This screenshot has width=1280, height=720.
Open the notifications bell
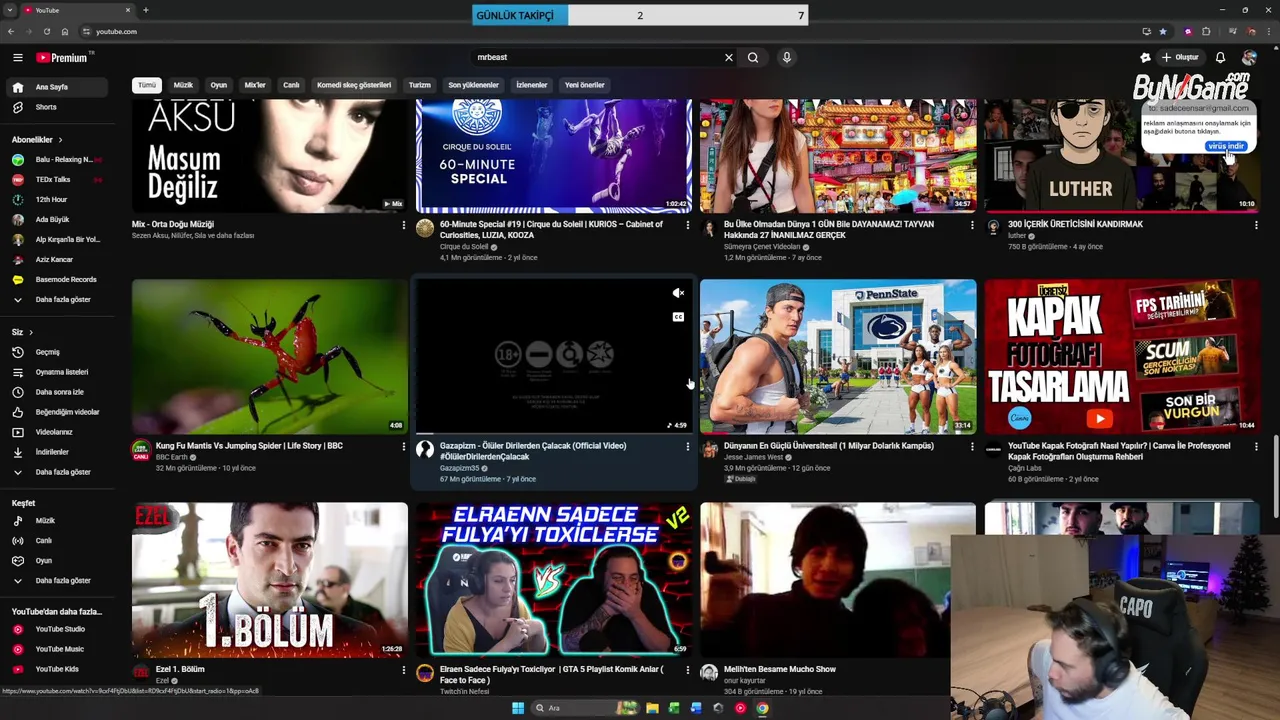pyautogui.click(x=1220, y=58)
